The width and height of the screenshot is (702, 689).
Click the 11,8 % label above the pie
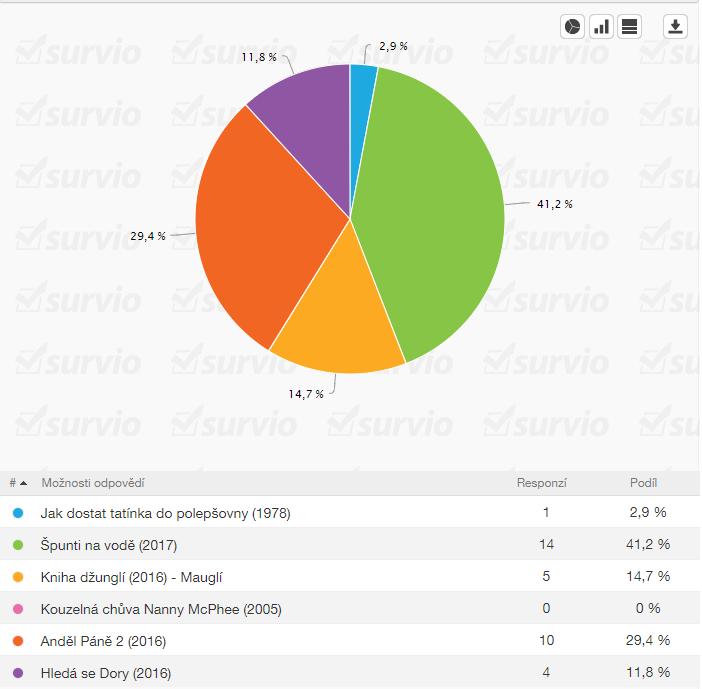(x=259, y=57)
